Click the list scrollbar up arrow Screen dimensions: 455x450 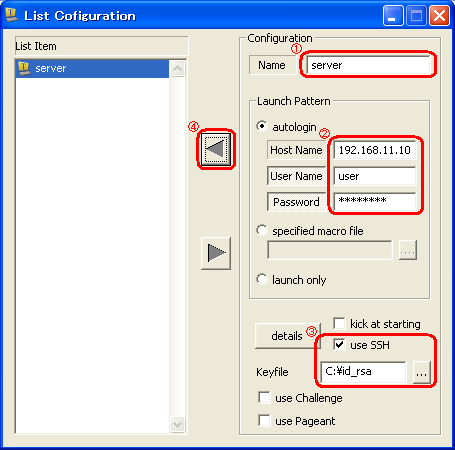pyautogui.click(x=177, y=69)
